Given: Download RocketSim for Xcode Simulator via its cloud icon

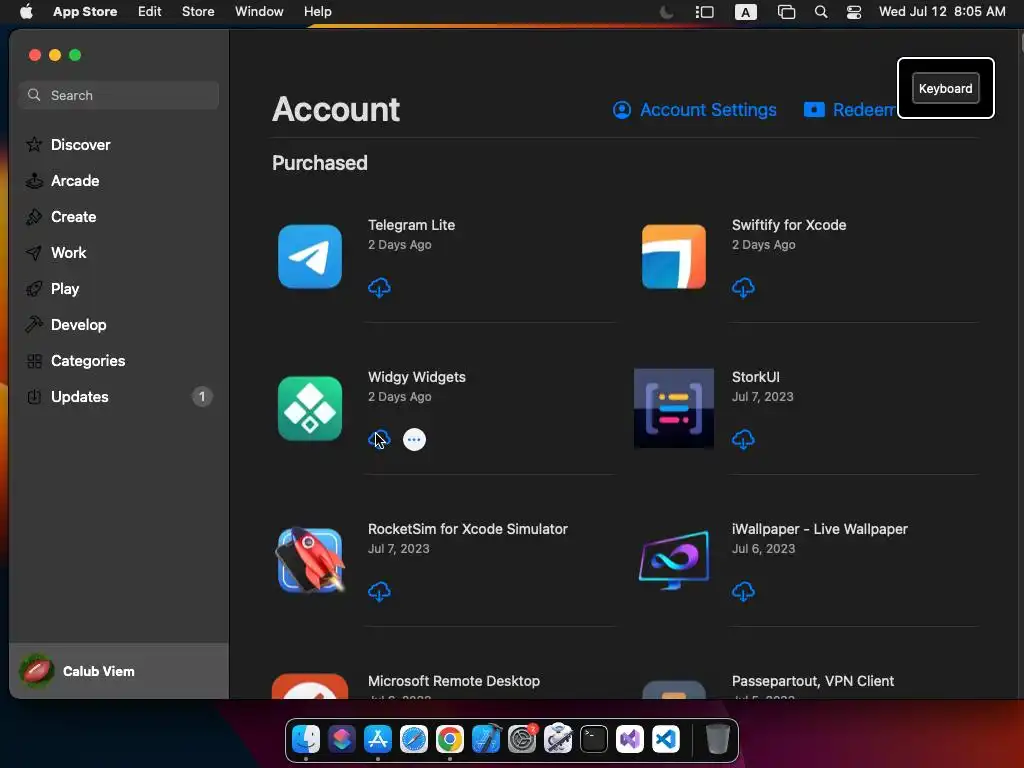Looking at the screenshot, I should (x=379, y=592).
